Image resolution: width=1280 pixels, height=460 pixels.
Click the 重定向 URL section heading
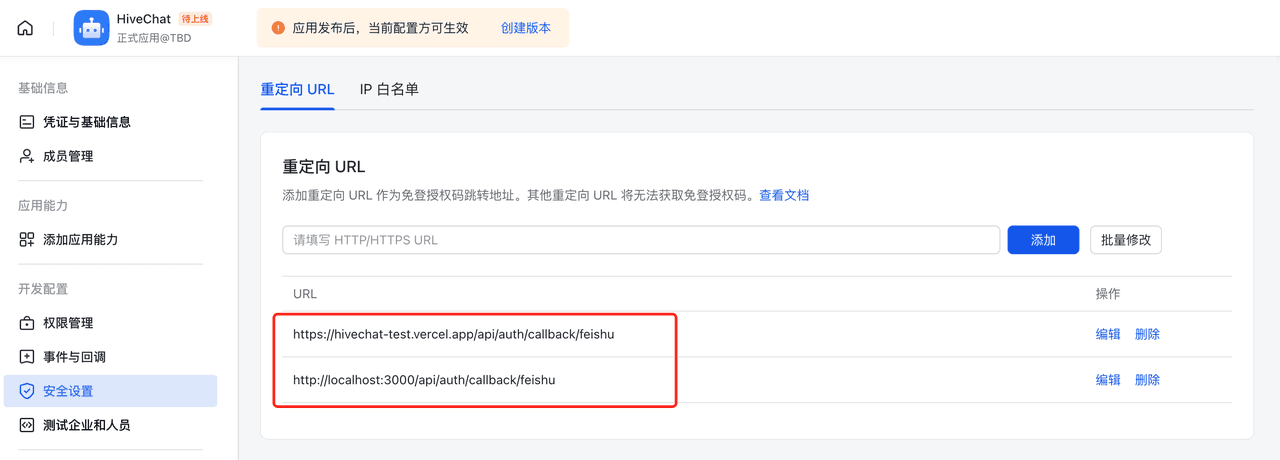pos(324,166)
